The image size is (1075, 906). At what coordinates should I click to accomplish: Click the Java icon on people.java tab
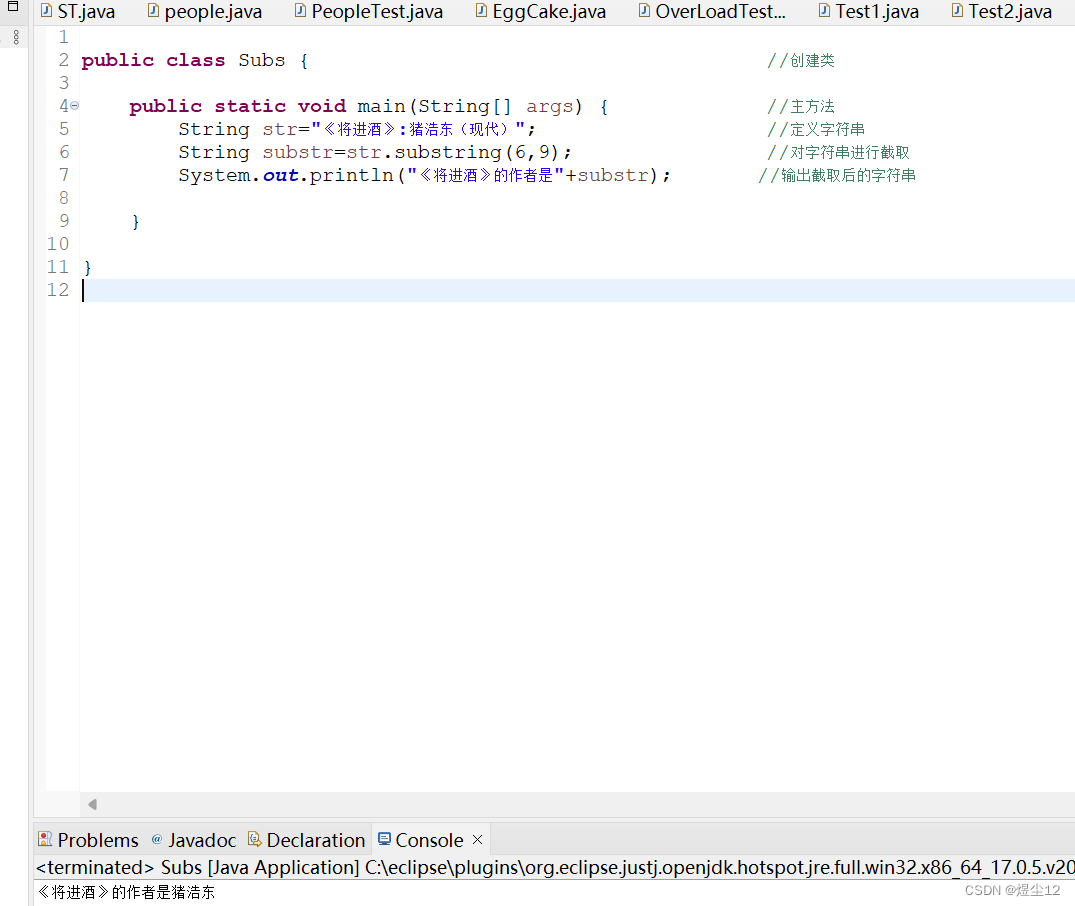(152, 11)
